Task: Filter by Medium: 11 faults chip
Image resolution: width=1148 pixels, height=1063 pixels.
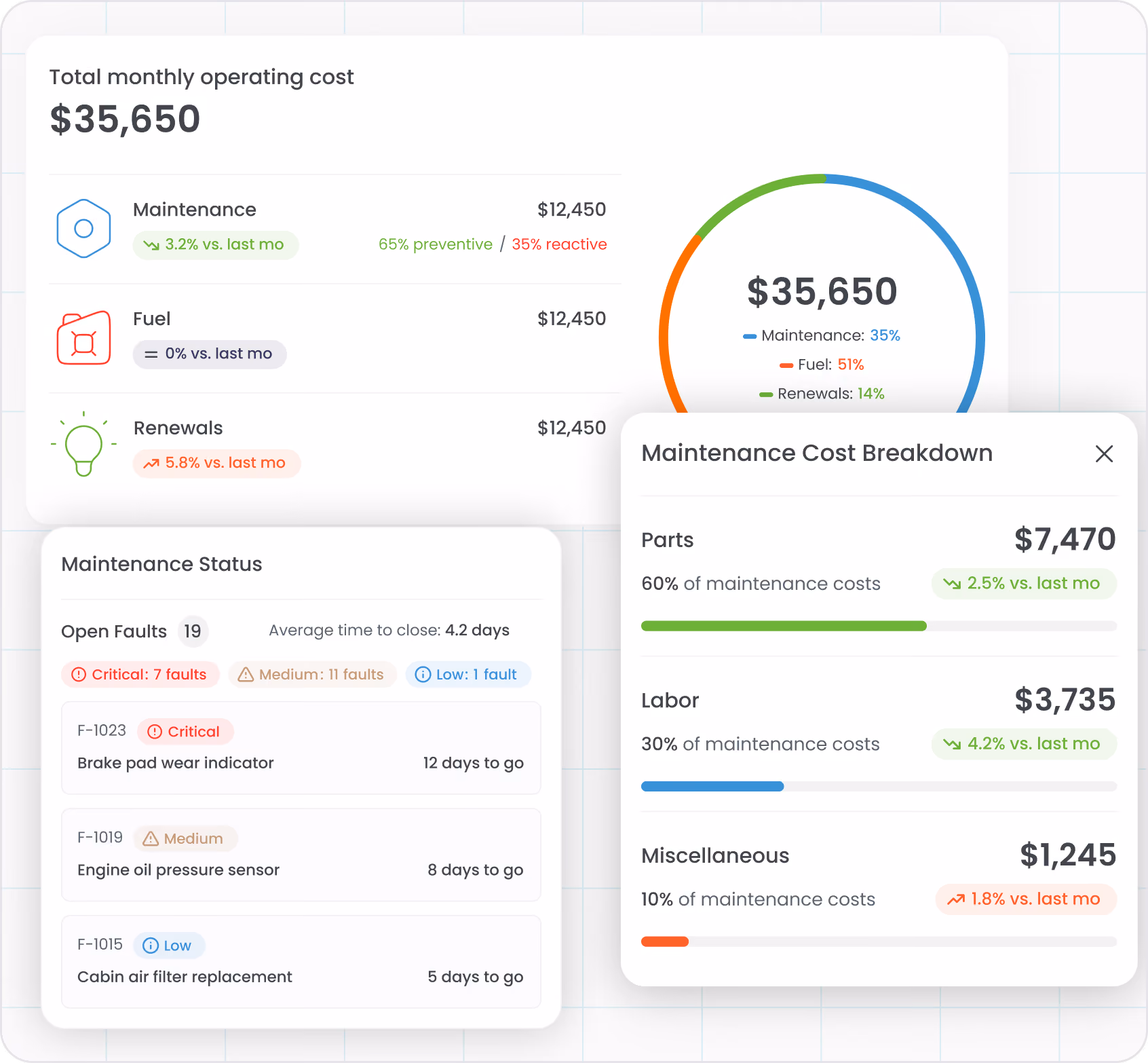Action: tap(312, 674)
